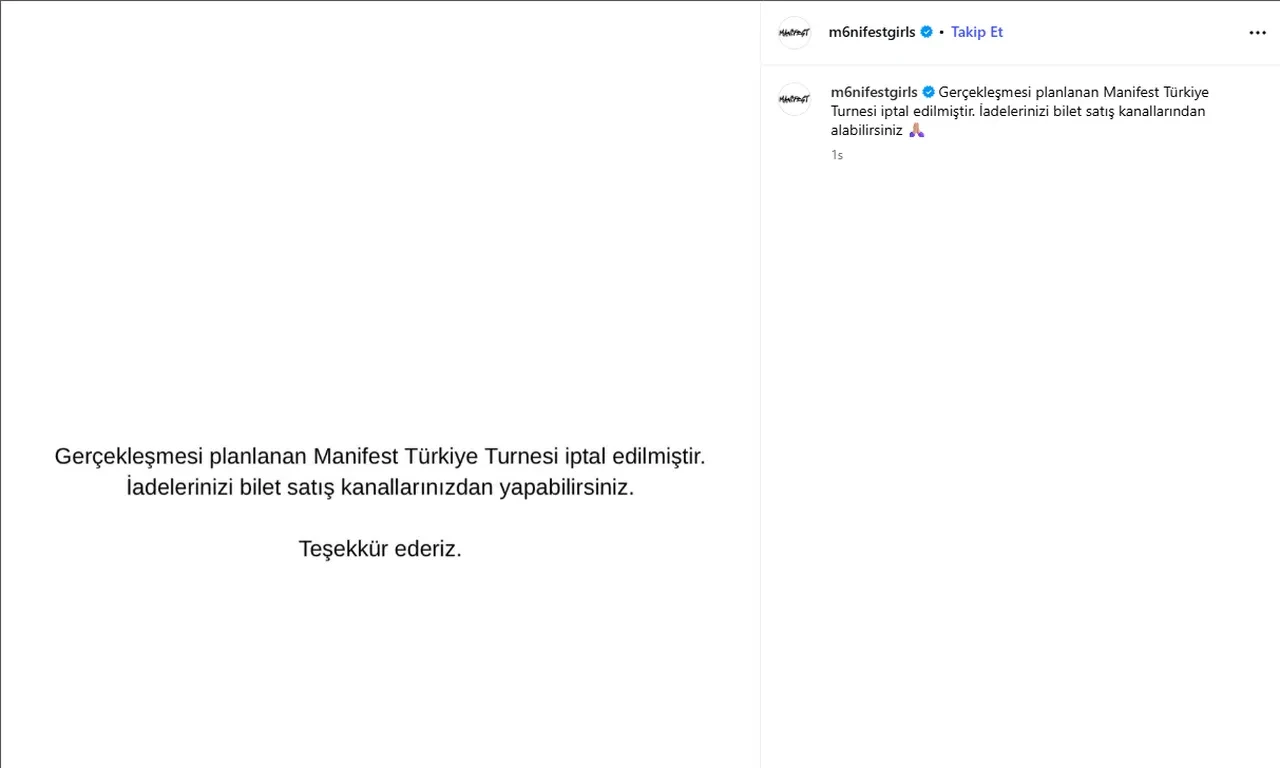Click 'İadelerinizi bilet satış' line in the image

(380, 488)
